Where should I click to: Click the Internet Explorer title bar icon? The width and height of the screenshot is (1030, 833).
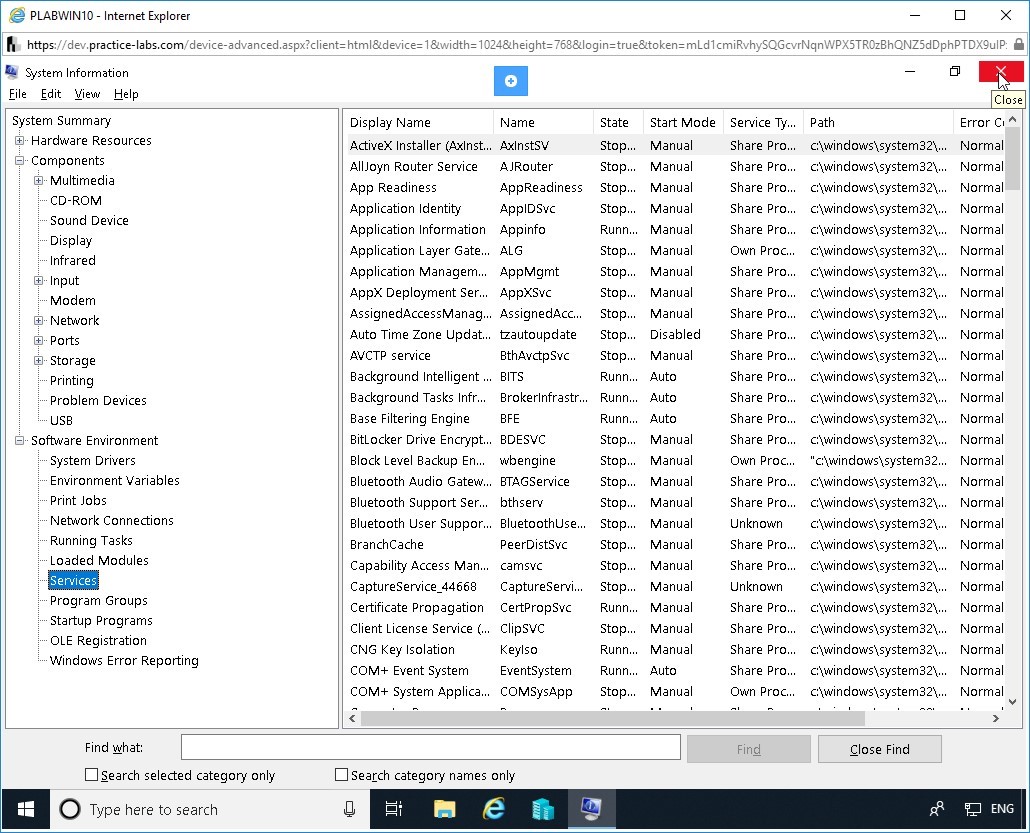pyautogui.click(x=16, y=15)
